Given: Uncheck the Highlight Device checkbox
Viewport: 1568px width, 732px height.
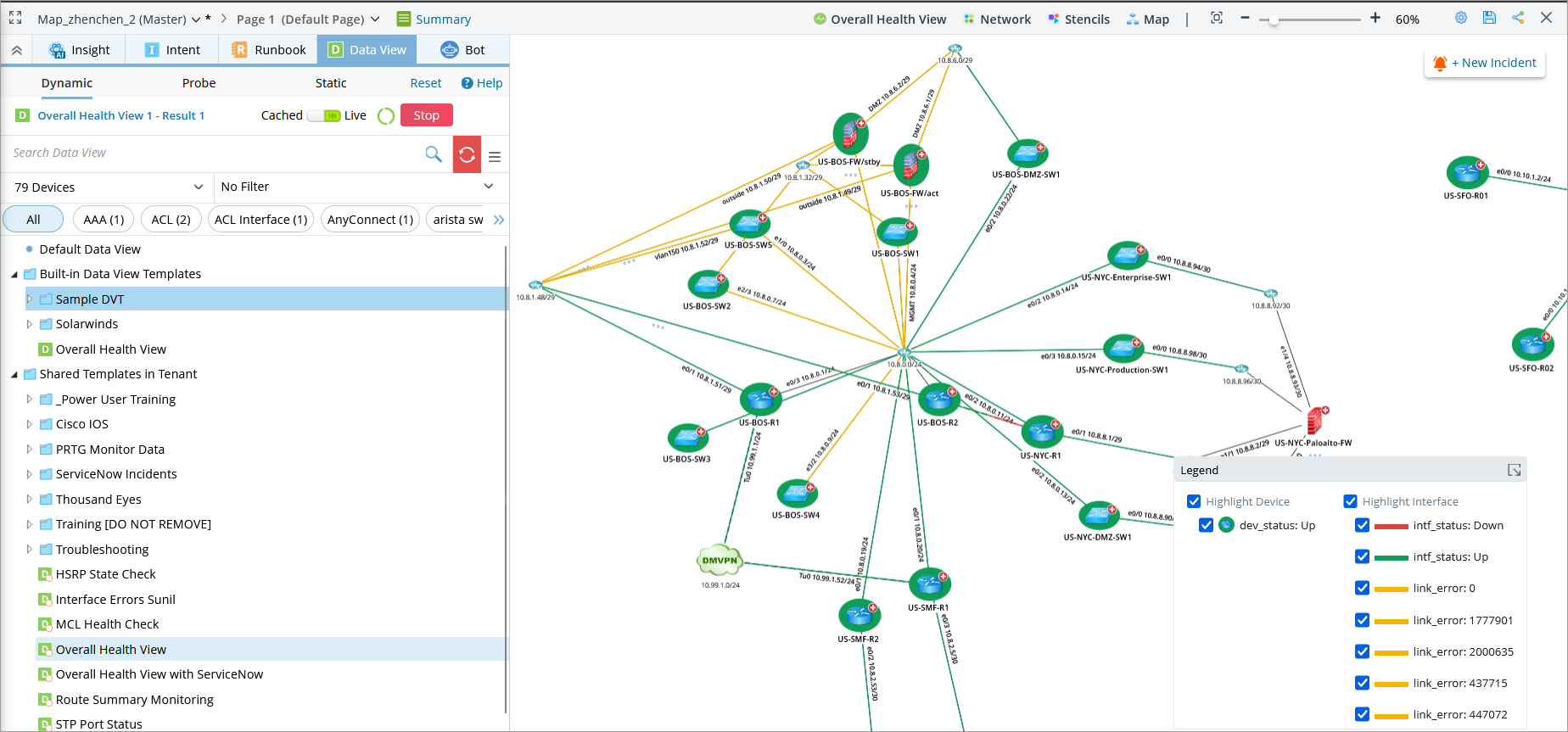Looking at the screenshot, I should 1194,501.
